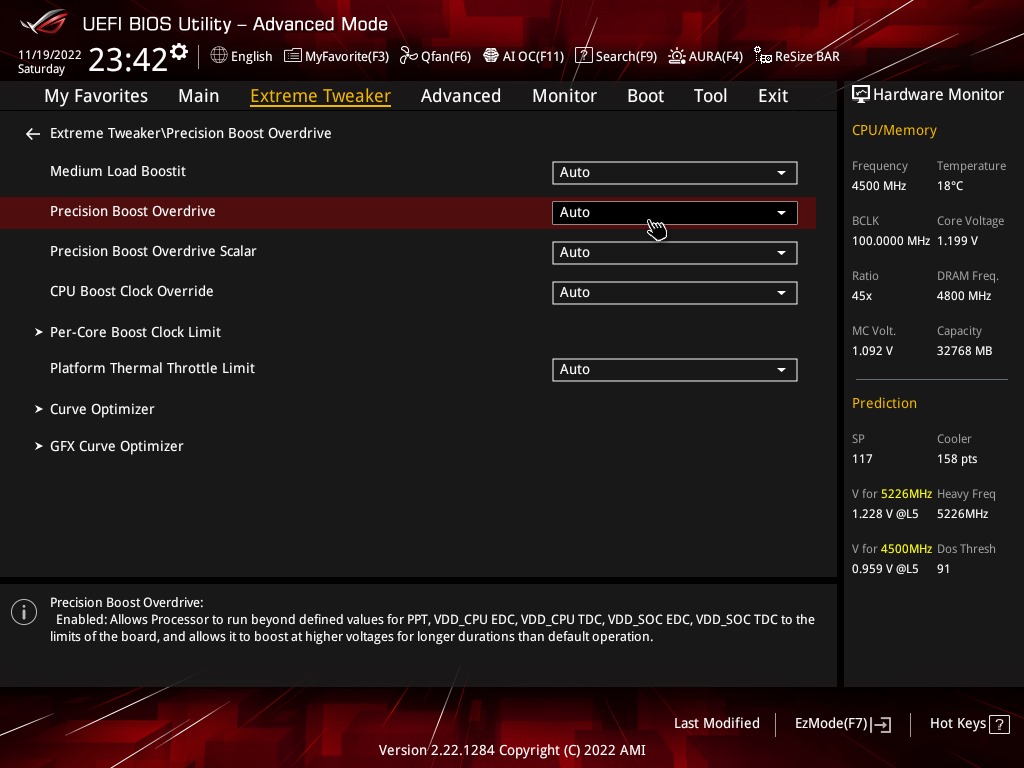Click the 4800 MHz DRAM frequency value

[964, 295]
